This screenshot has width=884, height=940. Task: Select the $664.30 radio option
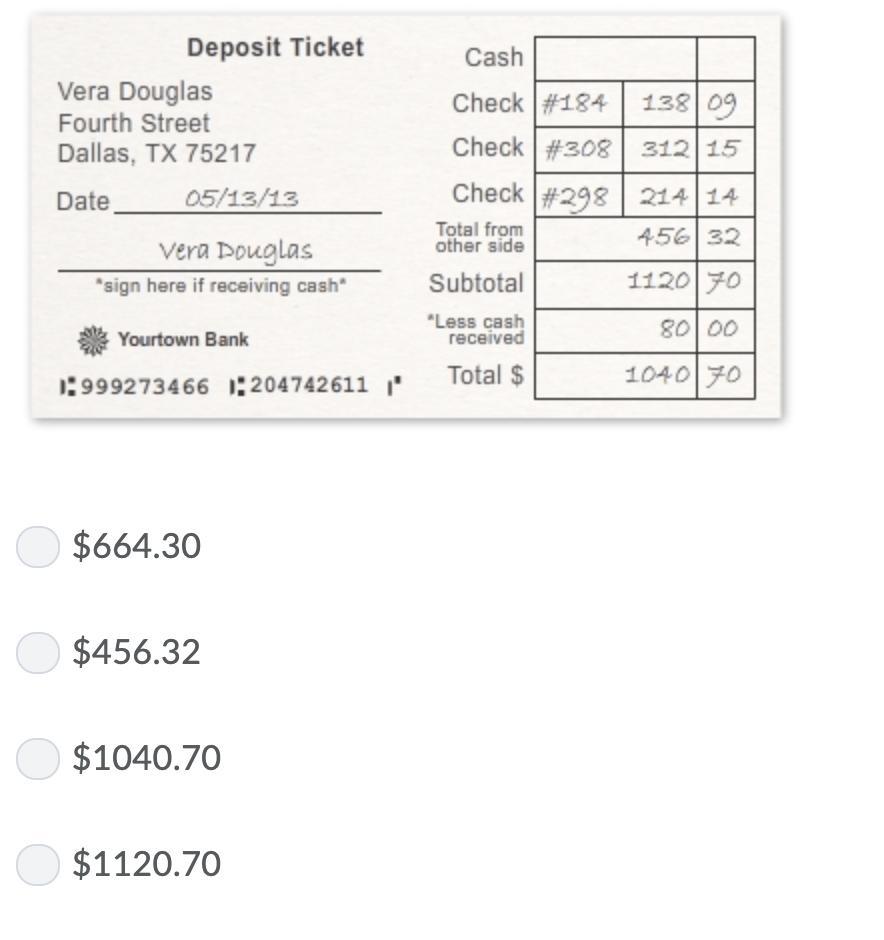coord(37,546)
